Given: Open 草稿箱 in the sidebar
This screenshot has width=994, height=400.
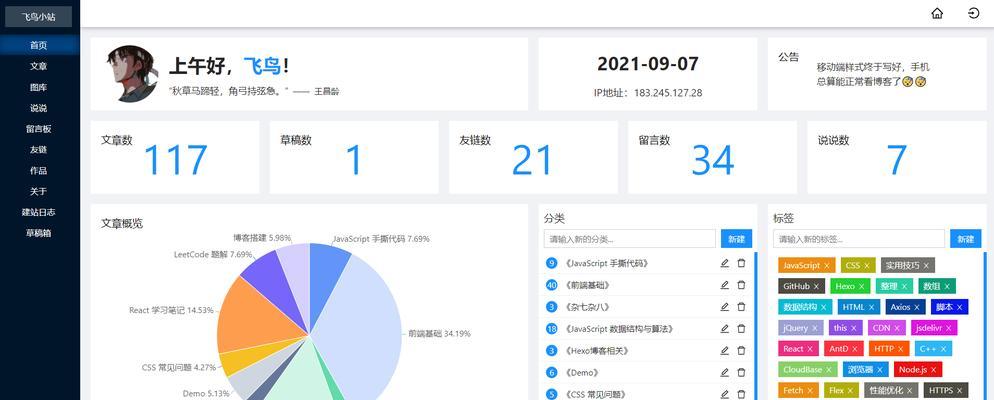Looking at the screenshot, I should coord(39,233).
